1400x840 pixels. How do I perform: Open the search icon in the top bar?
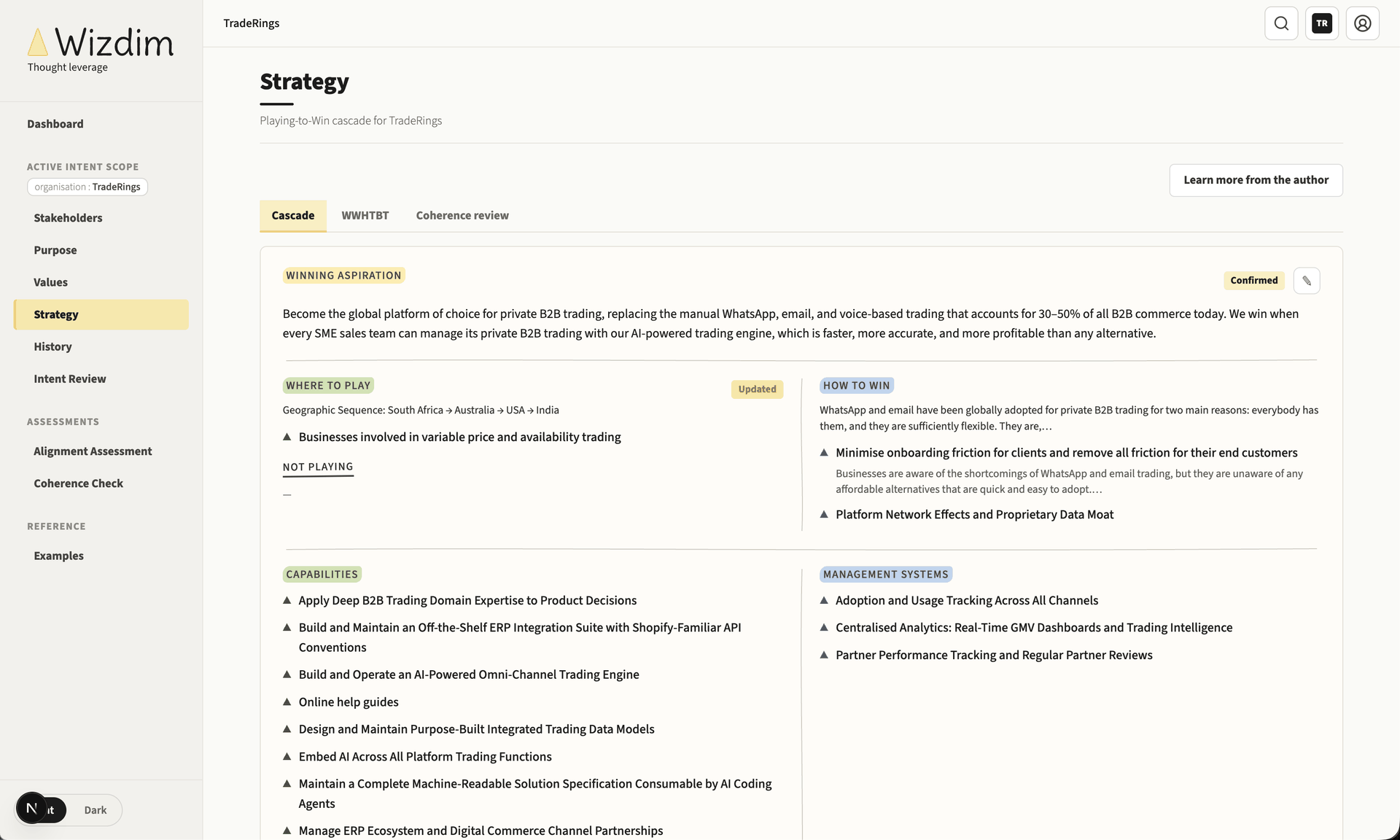pos(1281,23)
